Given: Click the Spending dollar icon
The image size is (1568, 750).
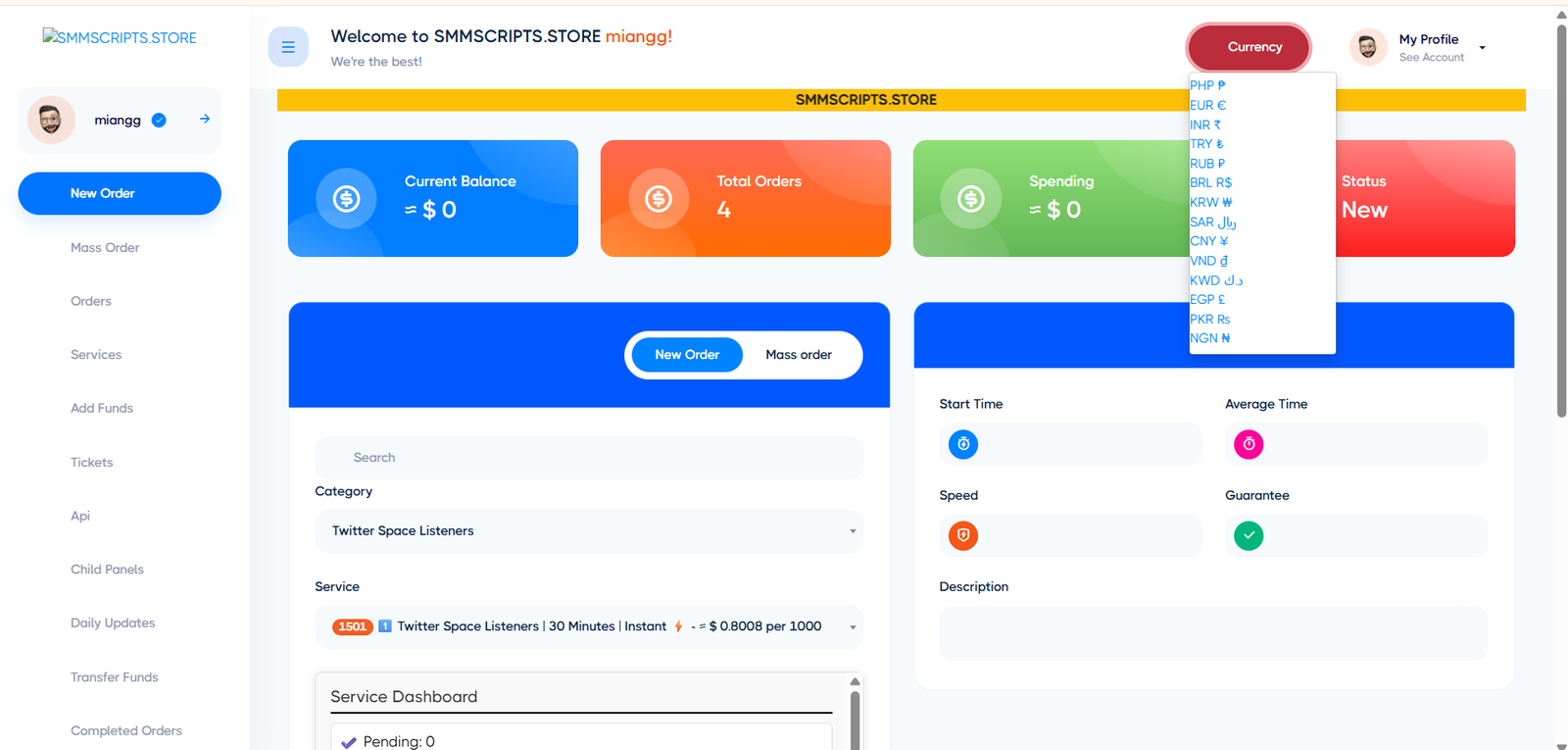Looking at the screenshot, I should click(x=971, y=199).
